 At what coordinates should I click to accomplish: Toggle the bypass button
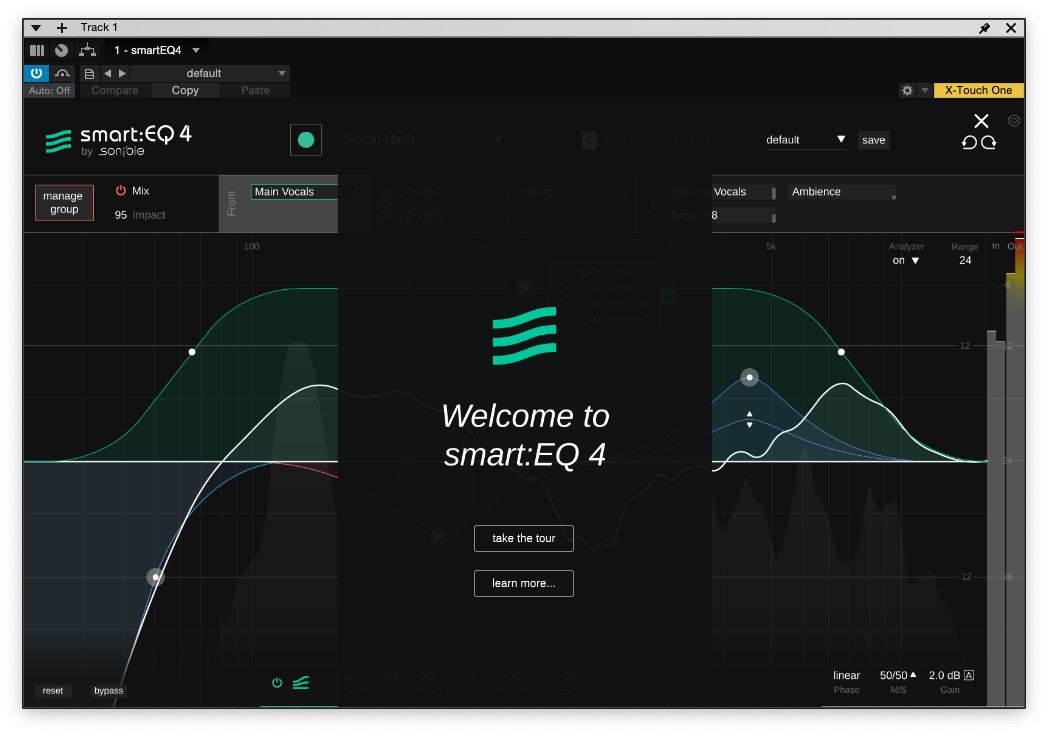108,691
